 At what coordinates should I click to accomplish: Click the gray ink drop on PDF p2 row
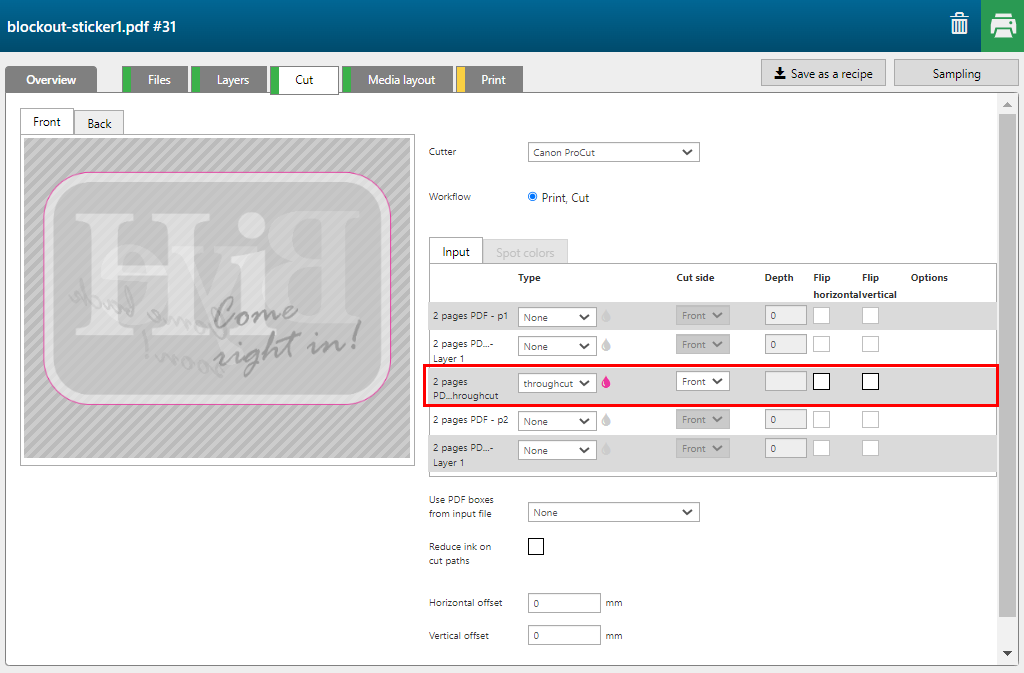tap(606, 420)
